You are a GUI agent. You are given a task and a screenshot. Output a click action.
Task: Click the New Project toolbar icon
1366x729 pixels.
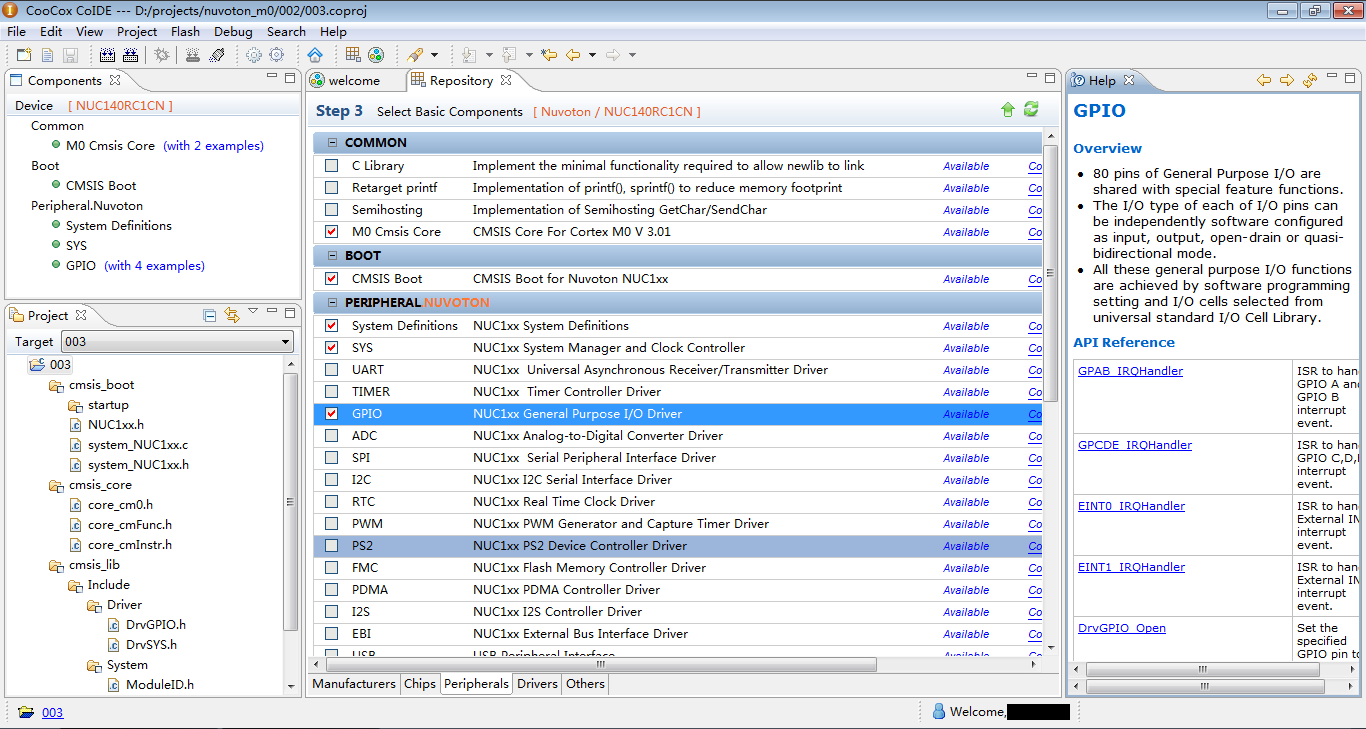[23, 55]
